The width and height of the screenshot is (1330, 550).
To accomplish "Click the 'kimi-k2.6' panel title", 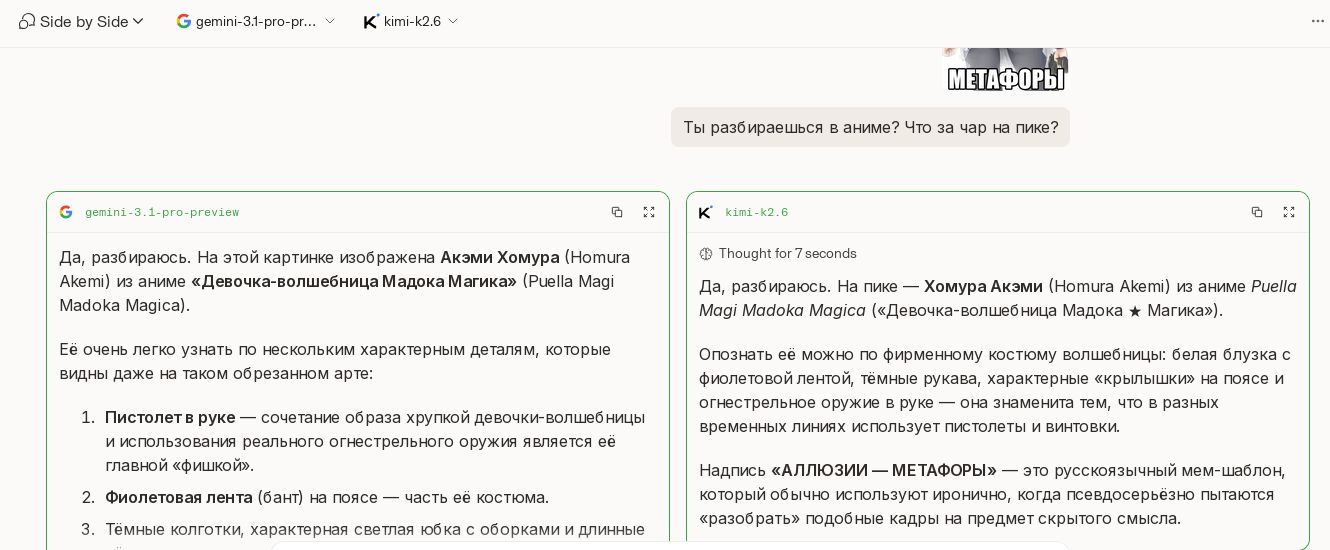I will pyautogui.click(x=756, y=212).
